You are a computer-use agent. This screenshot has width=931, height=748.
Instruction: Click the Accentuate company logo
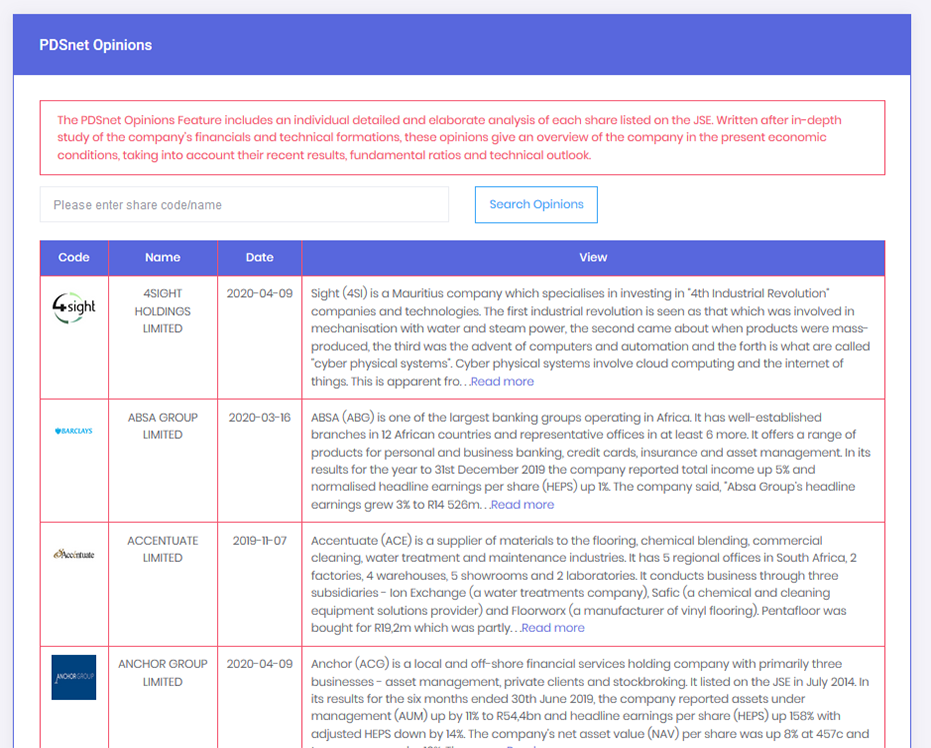tap(74, 554)
